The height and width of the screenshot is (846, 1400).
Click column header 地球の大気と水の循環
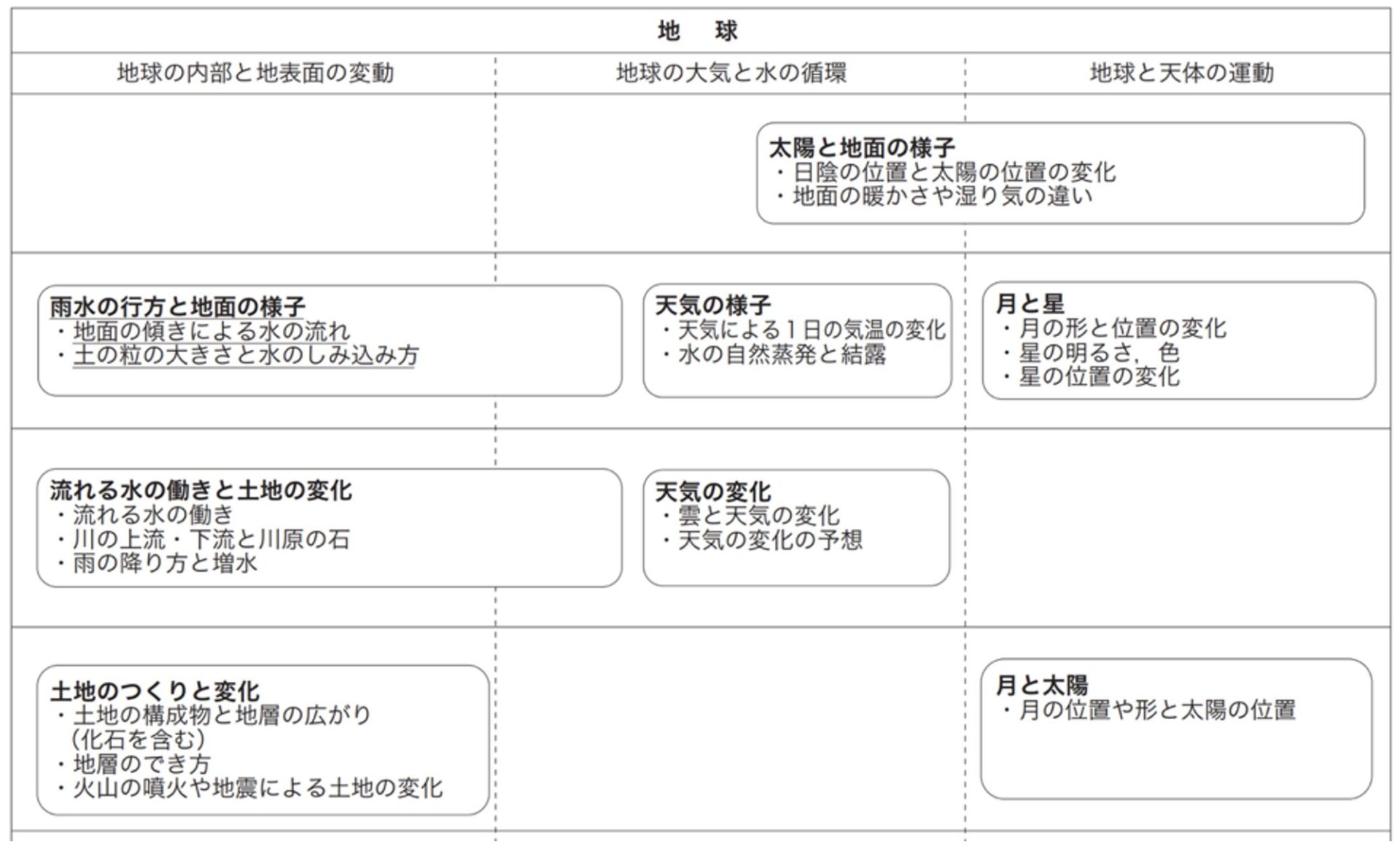(x=731, y=73)
